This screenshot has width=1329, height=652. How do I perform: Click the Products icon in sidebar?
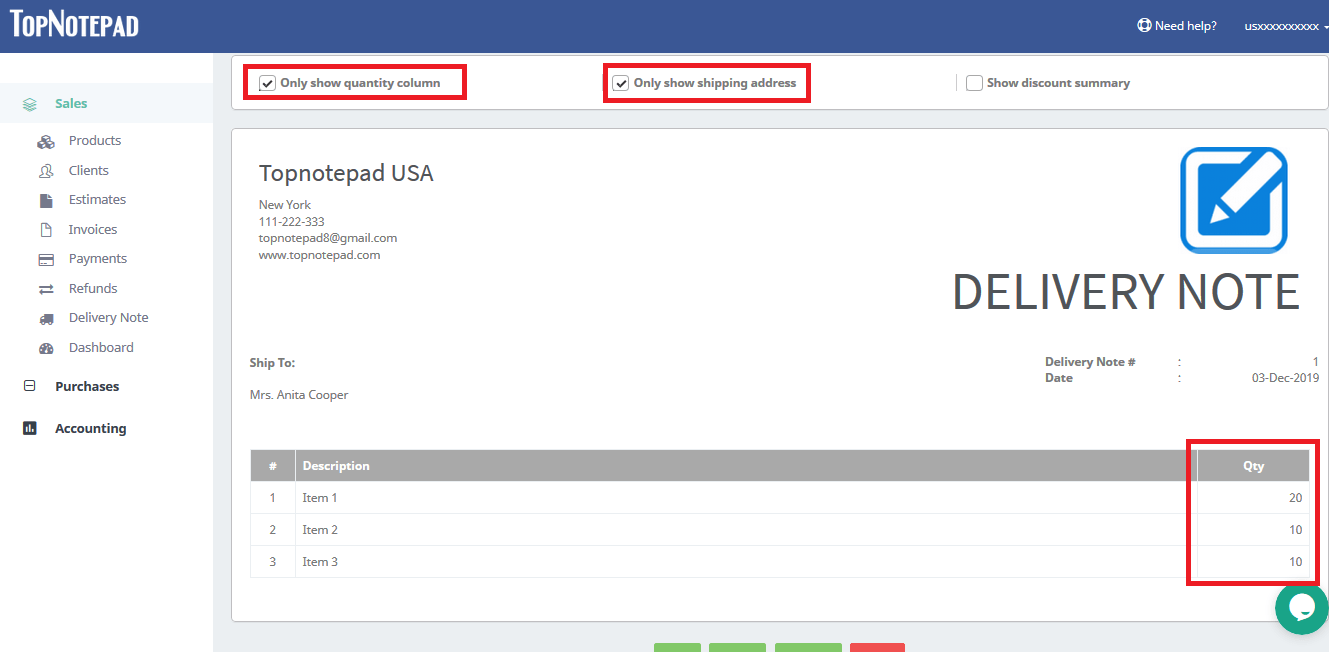click(x=46, y=141)
